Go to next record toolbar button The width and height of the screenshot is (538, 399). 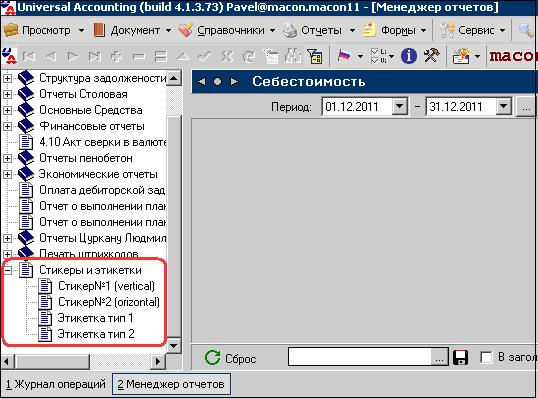(73, 56)
